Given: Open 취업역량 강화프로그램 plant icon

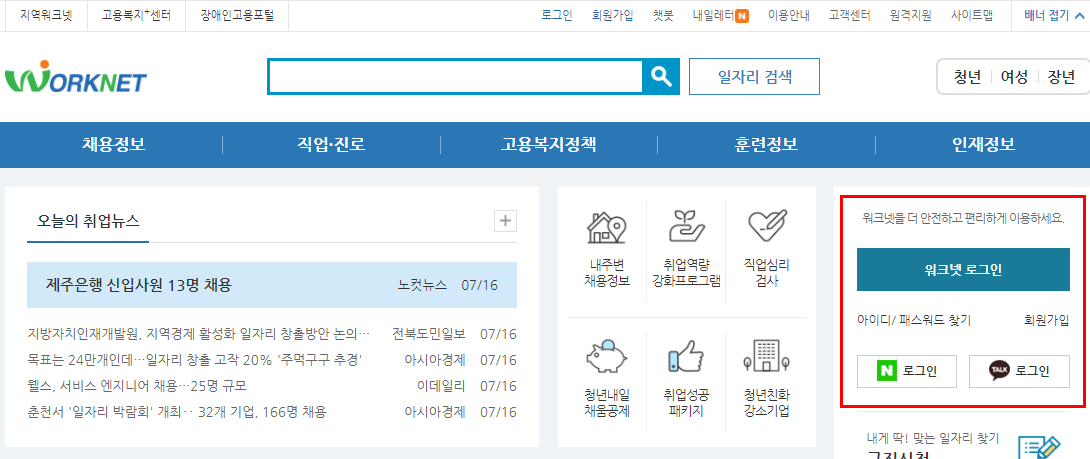Looking at the screenshot, I should pyautogui.click(x=686, y=227).
